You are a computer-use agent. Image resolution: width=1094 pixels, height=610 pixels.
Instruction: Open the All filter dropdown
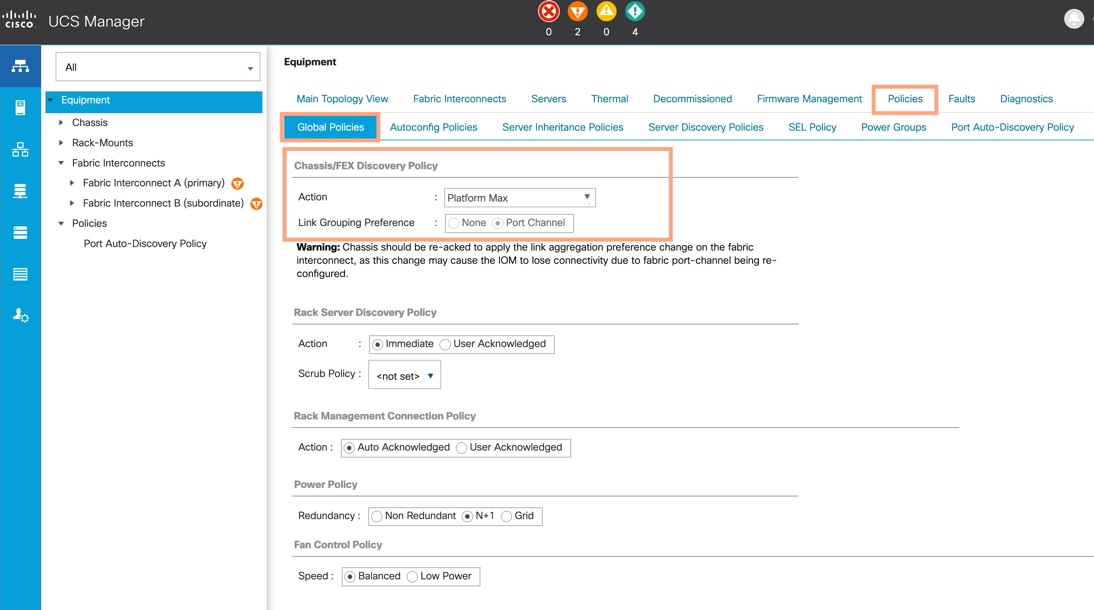[158, 67]
